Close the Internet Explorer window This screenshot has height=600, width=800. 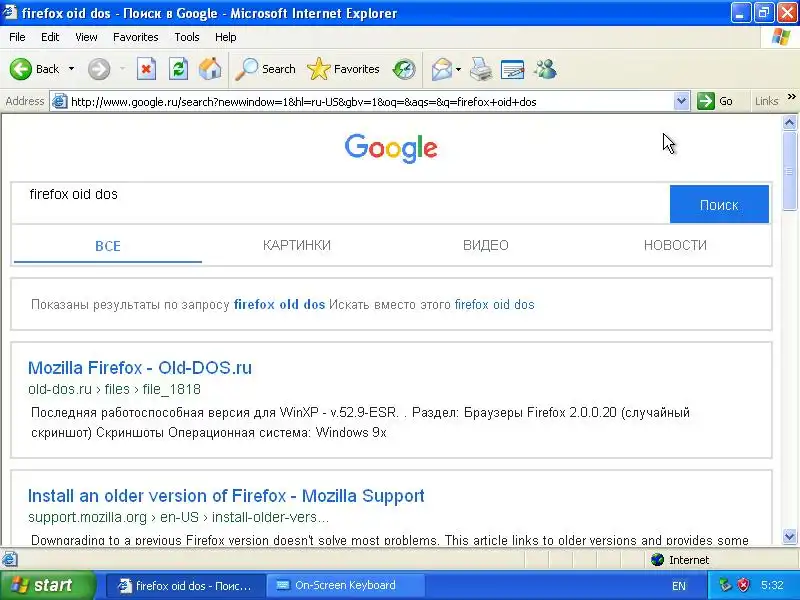[x=787, y=12]
